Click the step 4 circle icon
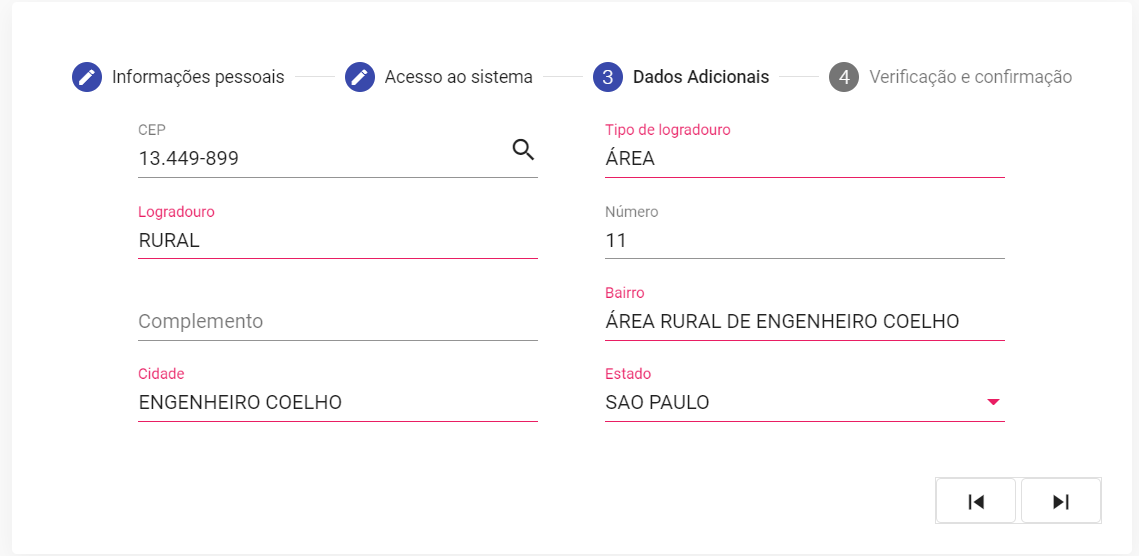 844,77
